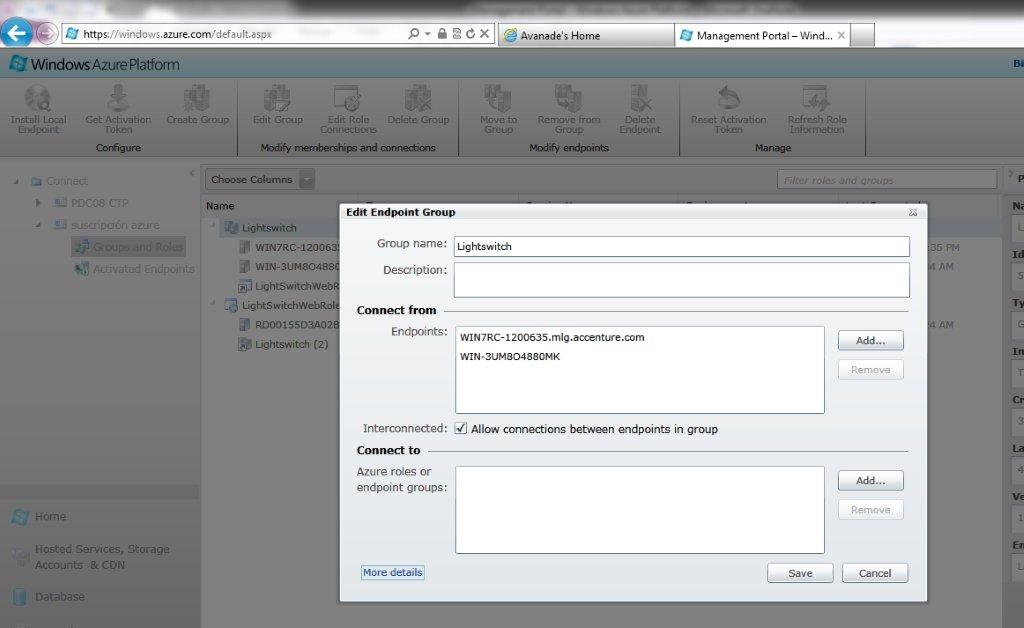
Task: Switch to the Avanade's Home tab
Action: click(x=586, y=35)
